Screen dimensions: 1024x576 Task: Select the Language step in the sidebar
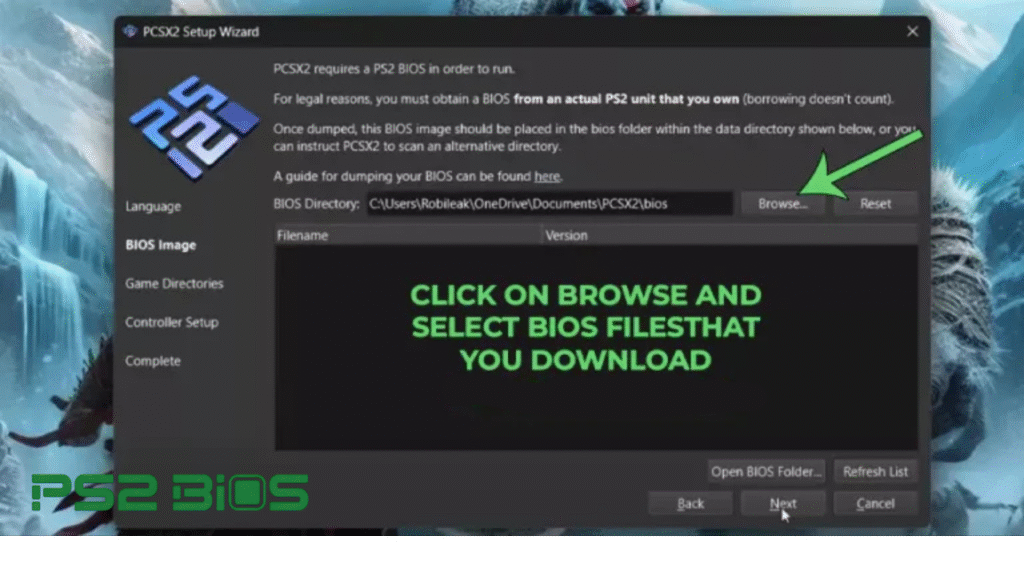point(153,206)
